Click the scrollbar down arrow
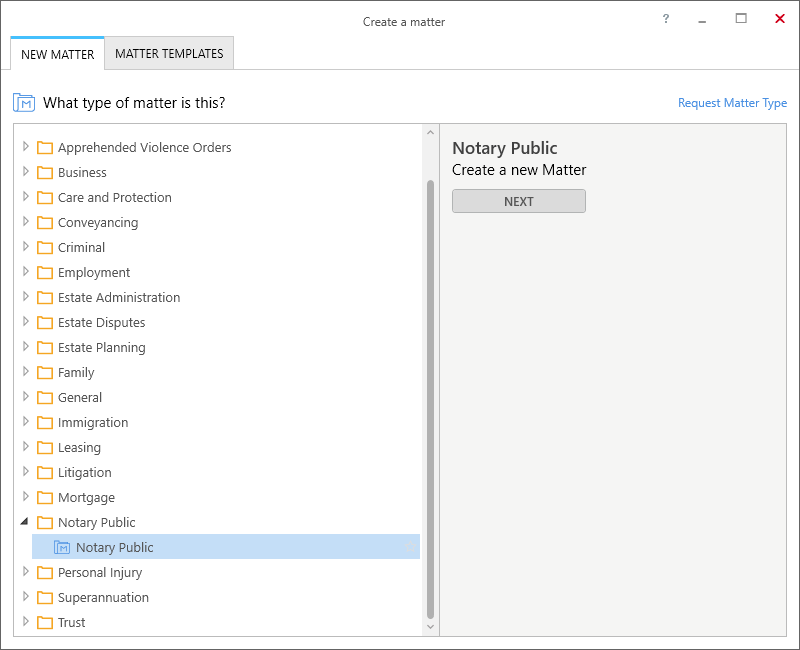This screenshot has height=650, width=800. (x=430, y=627)
